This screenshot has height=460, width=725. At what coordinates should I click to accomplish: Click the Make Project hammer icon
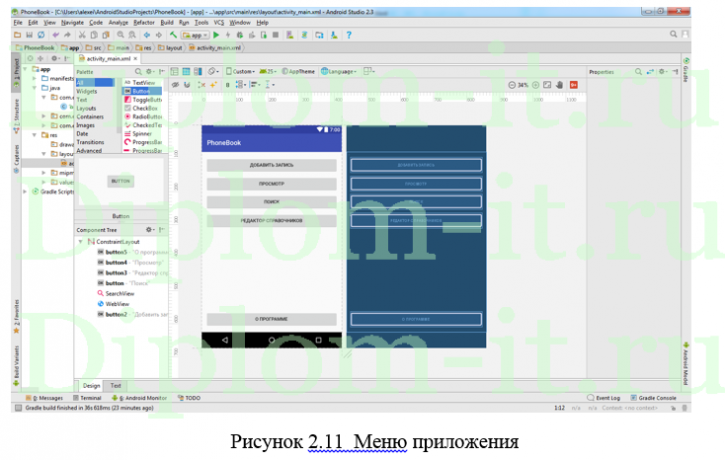coord(173,35)
